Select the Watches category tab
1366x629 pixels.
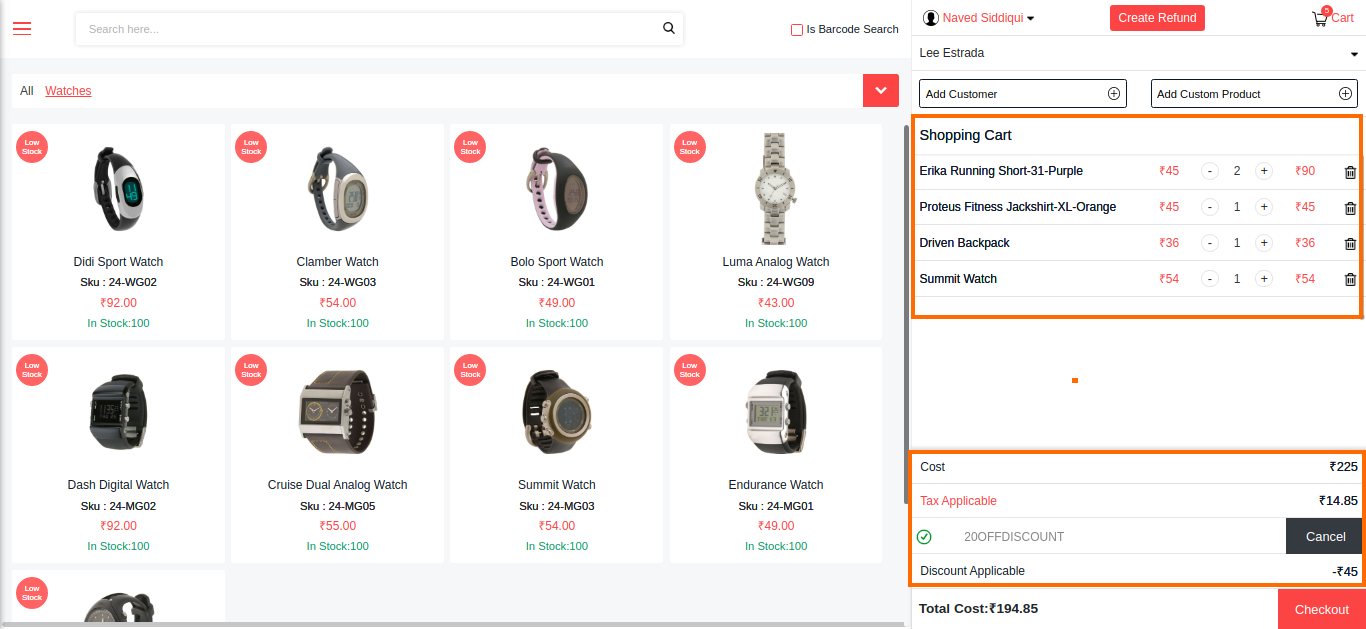point(68,91)
